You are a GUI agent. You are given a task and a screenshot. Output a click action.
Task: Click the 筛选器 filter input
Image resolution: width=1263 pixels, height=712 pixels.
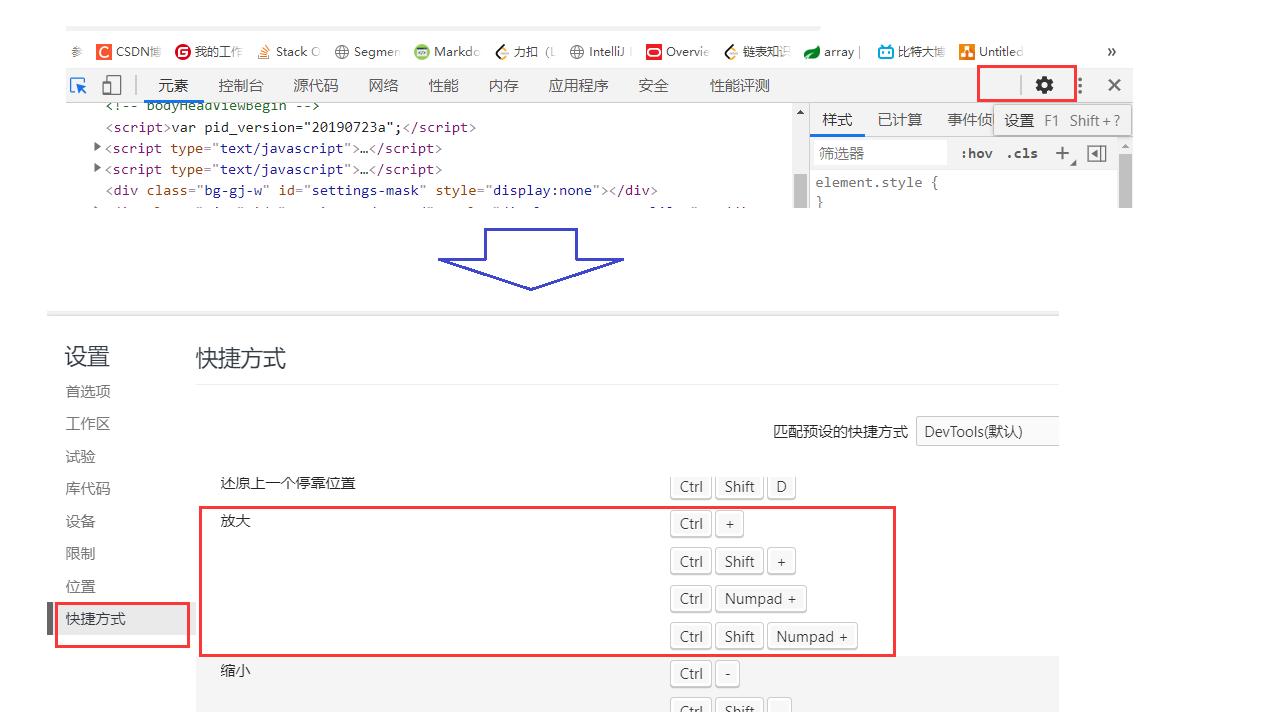point(880,153)
